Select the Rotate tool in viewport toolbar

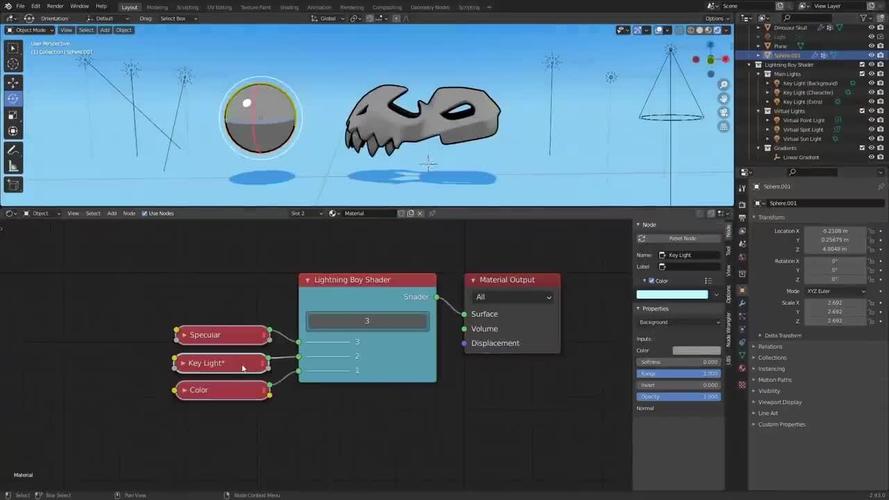(x=13, y=99)
